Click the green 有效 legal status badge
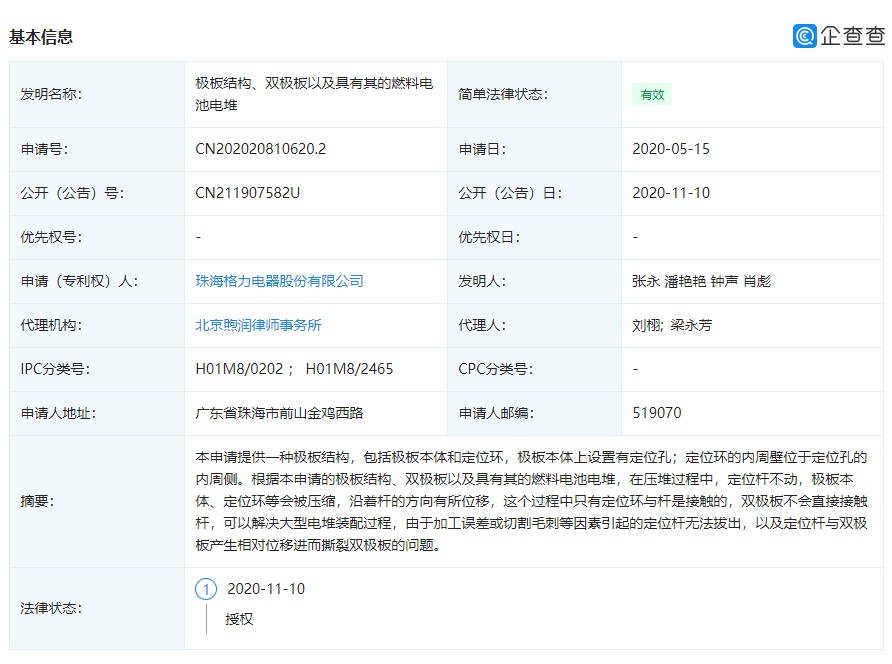Screen dimensions: 892x664 (651, 95)
